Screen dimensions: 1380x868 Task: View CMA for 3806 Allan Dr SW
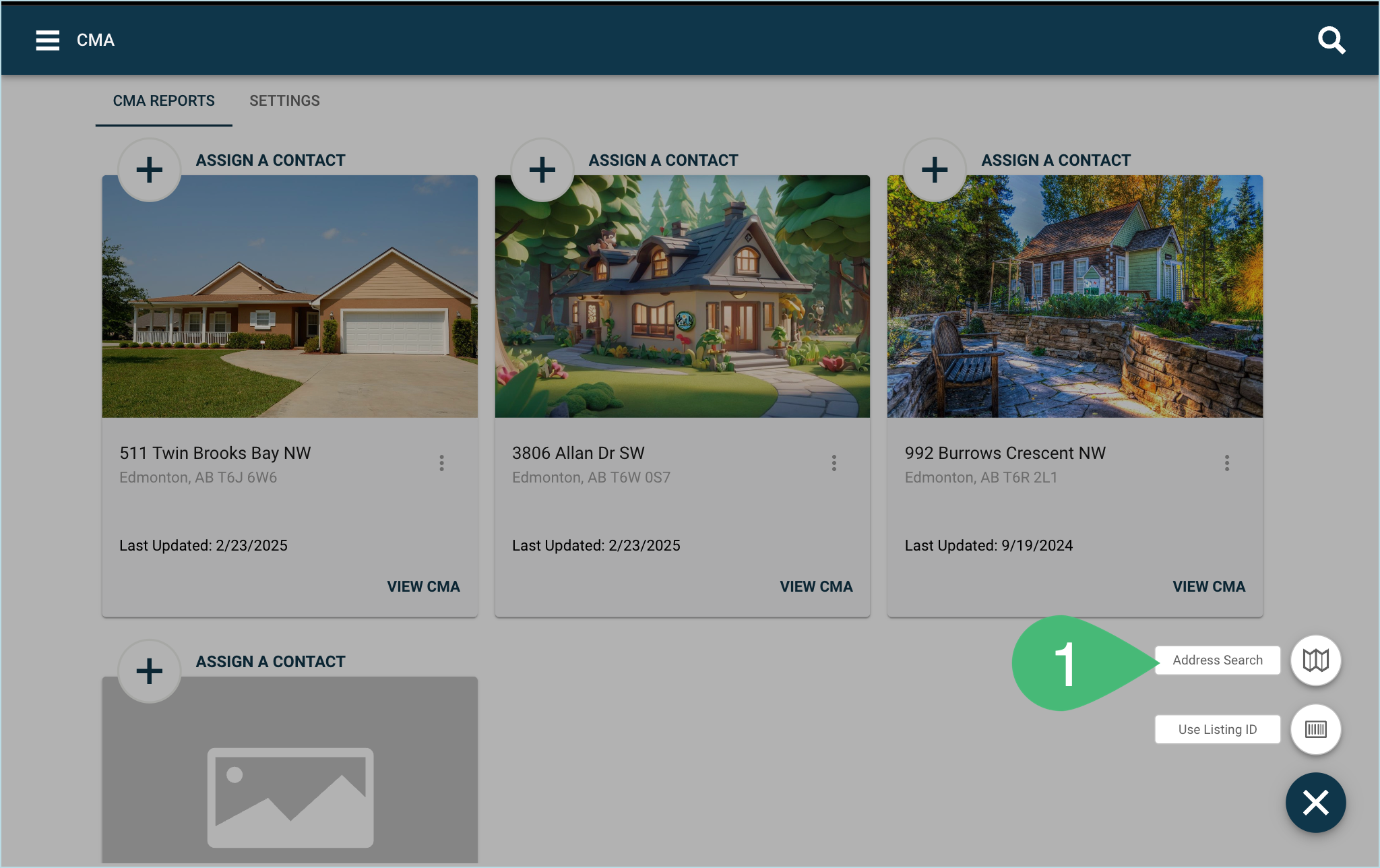coord(816,586)
